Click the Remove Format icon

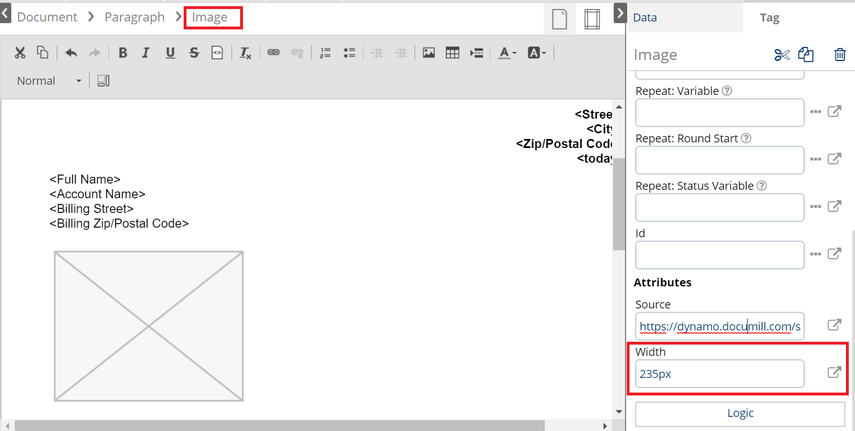(245, 53)
